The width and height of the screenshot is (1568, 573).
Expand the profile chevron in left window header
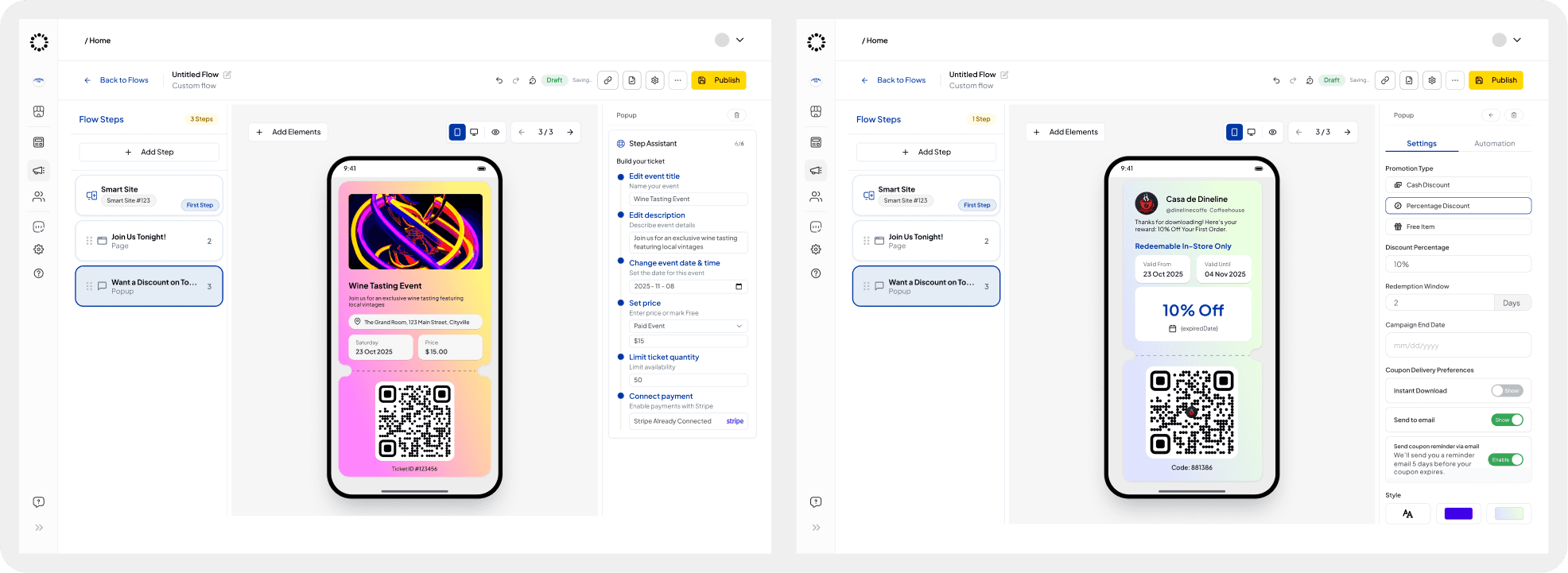pyautogui.click(x=740, y=40)
